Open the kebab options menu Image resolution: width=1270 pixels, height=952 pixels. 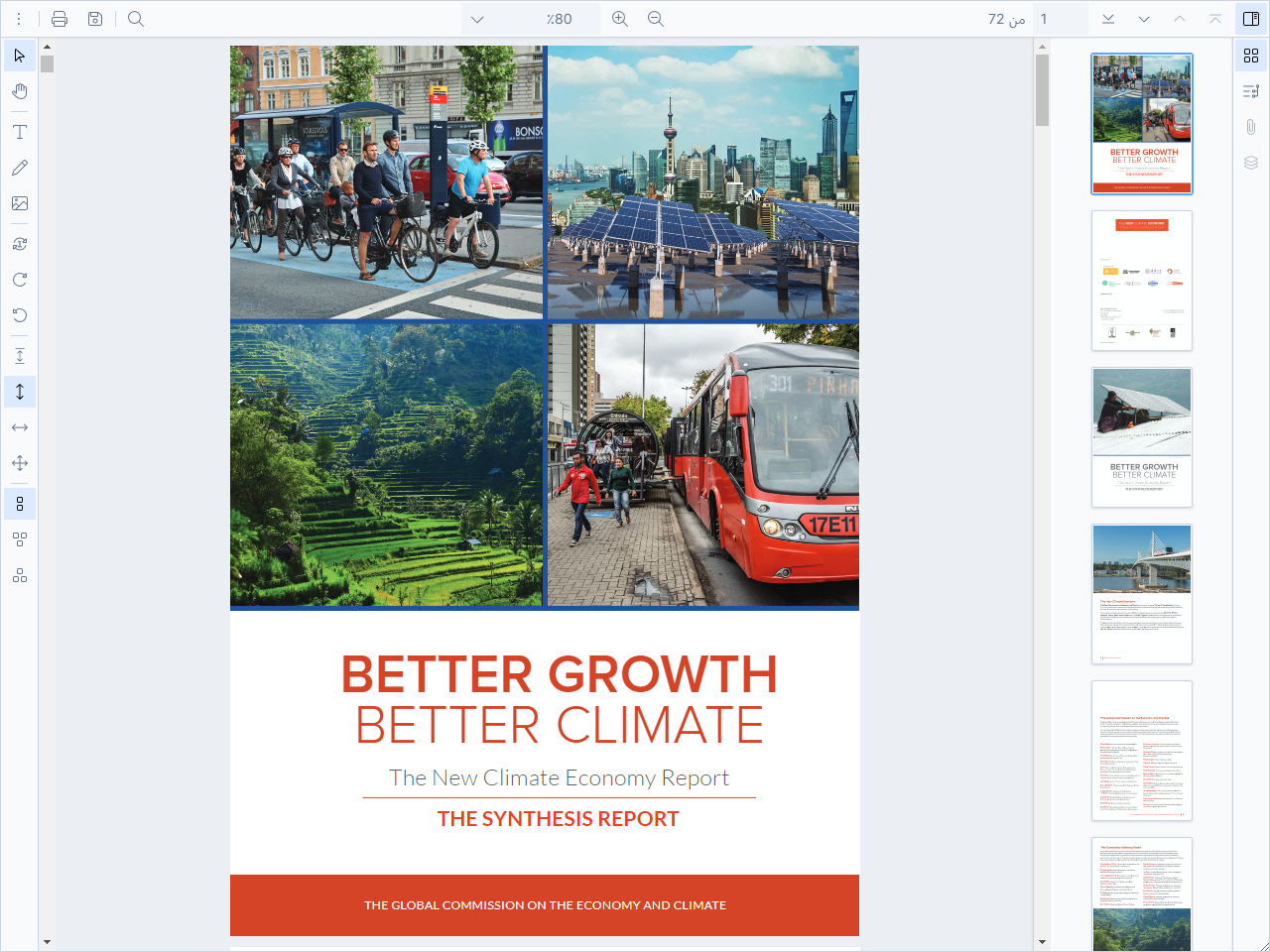tap(19, 19)
